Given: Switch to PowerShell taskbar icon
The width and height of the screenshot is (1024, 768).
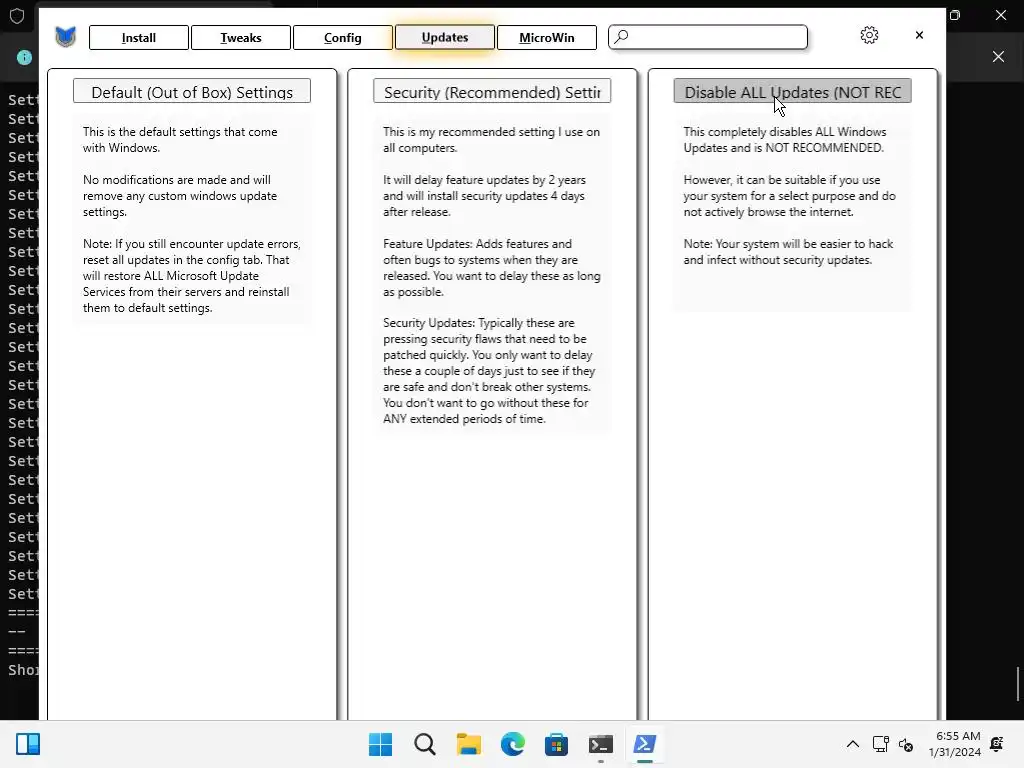Looking at the screenshot, I should click(645, 744).
